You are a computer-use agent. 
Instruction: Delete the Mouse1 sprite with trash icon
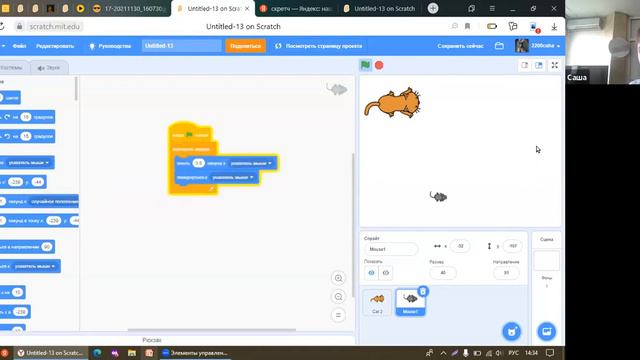click(x=423, y=291)
